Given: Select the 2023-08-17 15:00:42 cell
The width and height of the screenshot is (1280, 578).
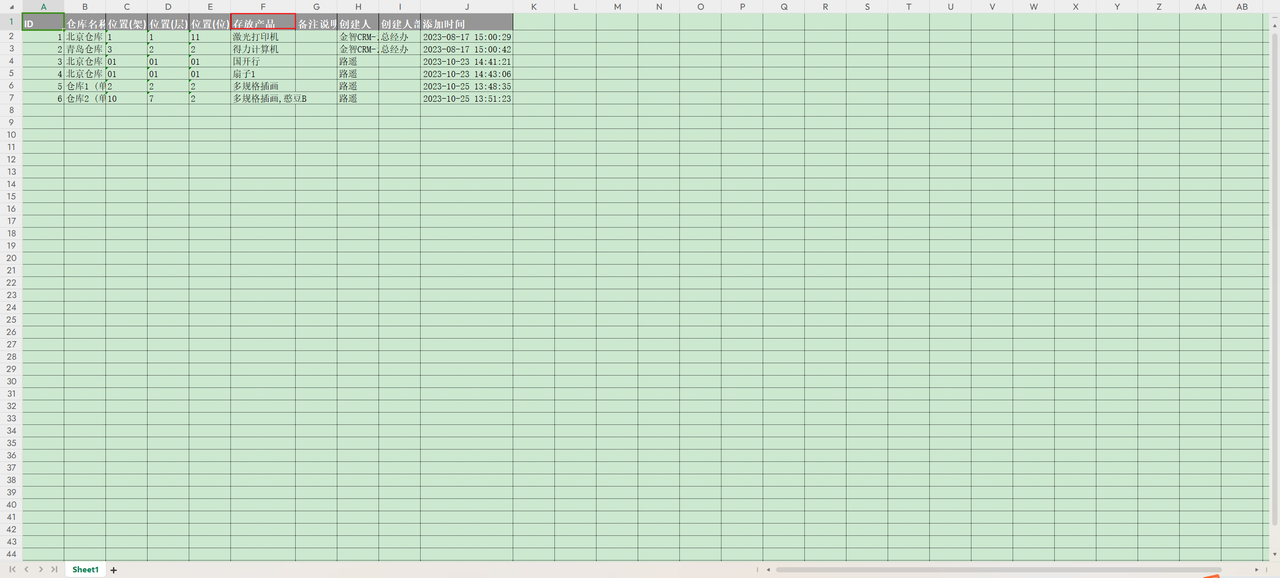Looking at the screenshot, I should (x=467, y=49).
